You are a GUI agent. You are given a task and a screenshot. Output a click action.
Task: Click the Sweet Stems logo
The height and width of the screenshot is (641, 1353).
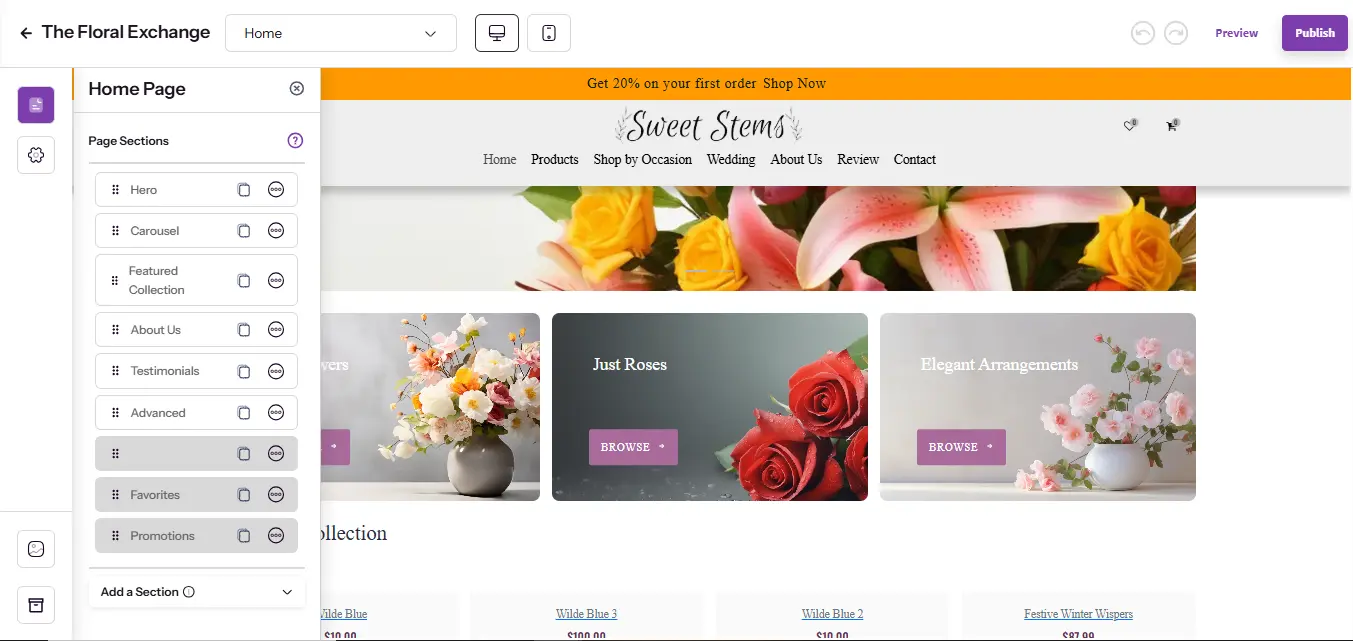pyautogui.click(x=708, y=126)
